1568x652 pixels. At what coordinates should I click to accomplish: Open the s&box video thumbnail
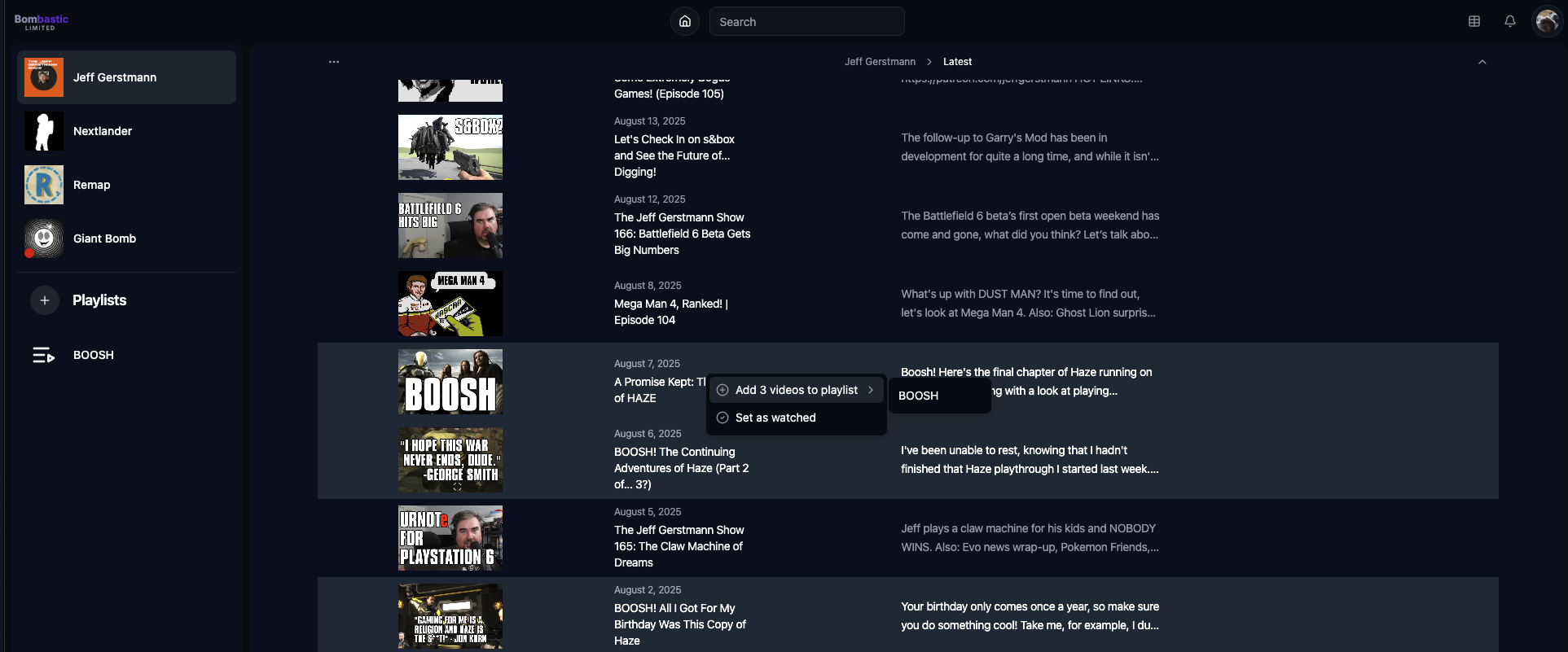(450, 147)
